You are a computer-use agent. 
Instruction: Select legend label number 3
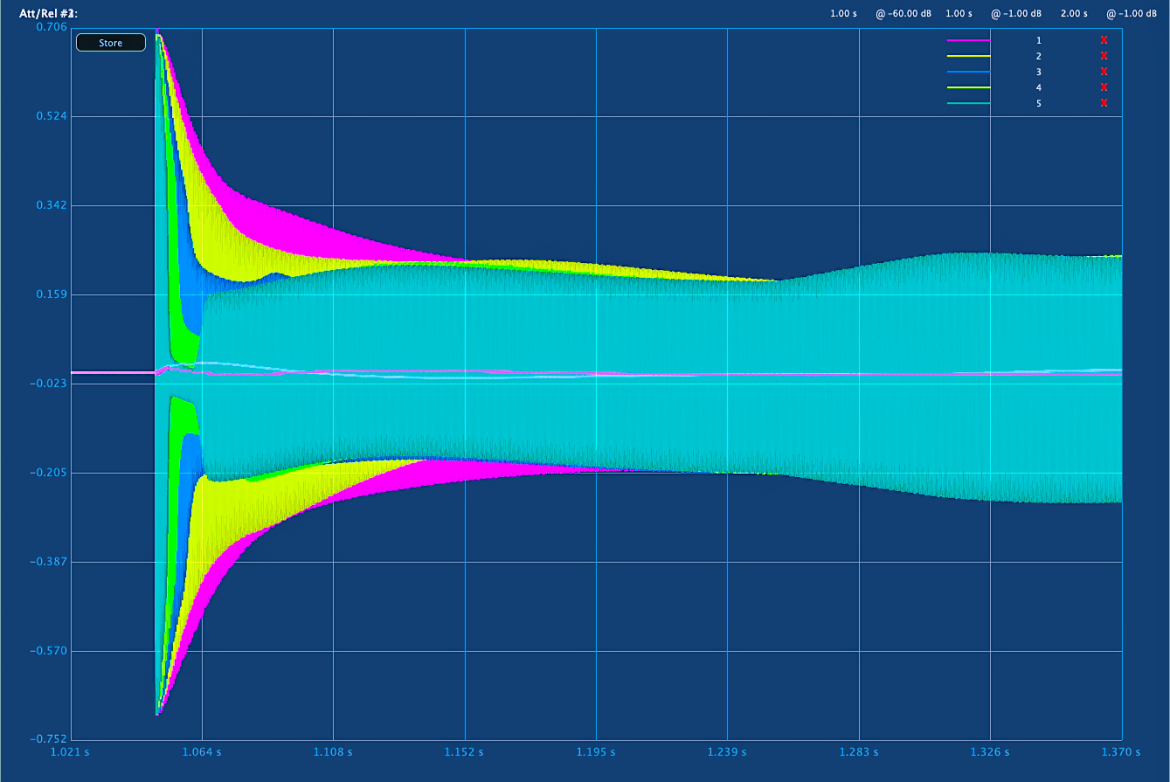pos(1038,72)
